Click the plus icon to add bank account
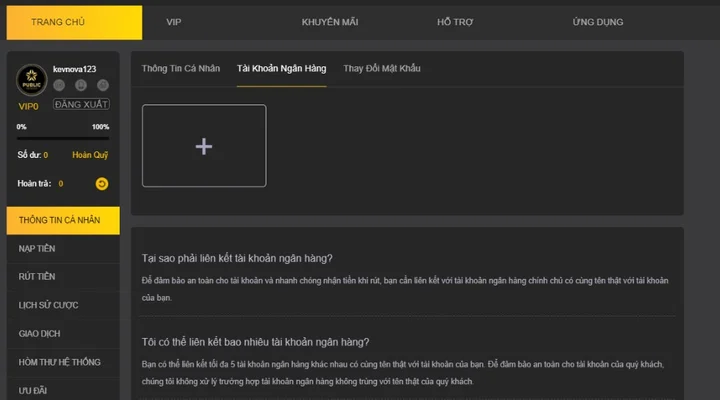Viewport: 720px width, 400px height. (x=204, y=146)
